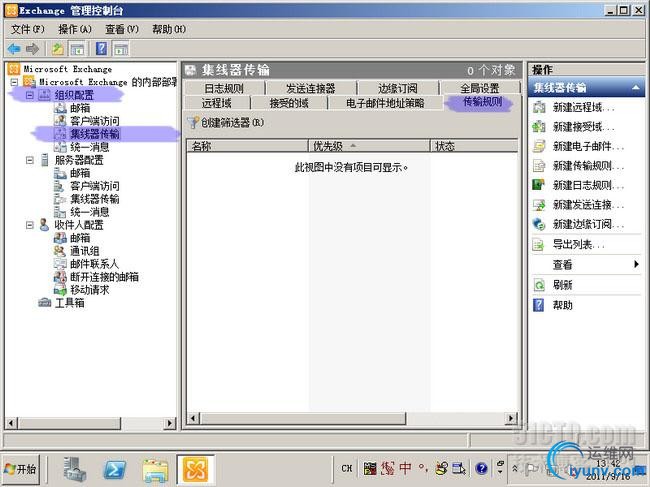650x487 pixels.
Task: Select 集线器传输 under 组织配置
Action: click(x=95, y=134)
